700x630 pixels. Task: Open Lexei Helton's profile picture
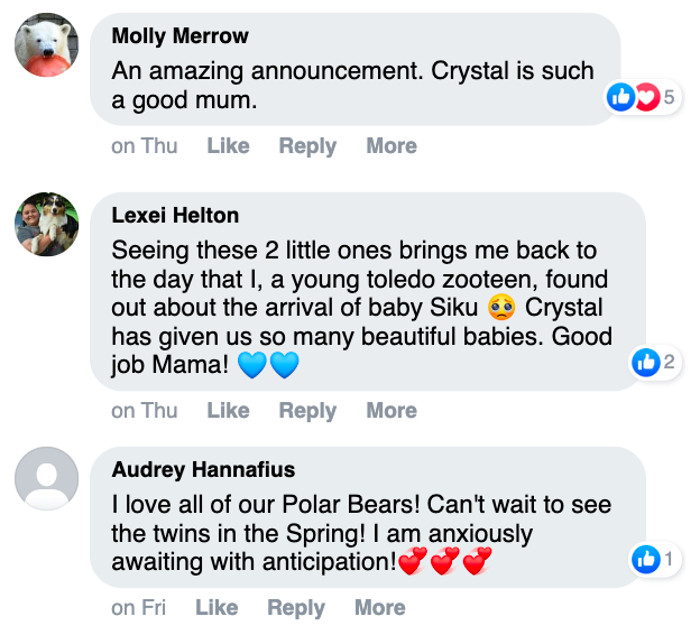(x=47, y=223)
